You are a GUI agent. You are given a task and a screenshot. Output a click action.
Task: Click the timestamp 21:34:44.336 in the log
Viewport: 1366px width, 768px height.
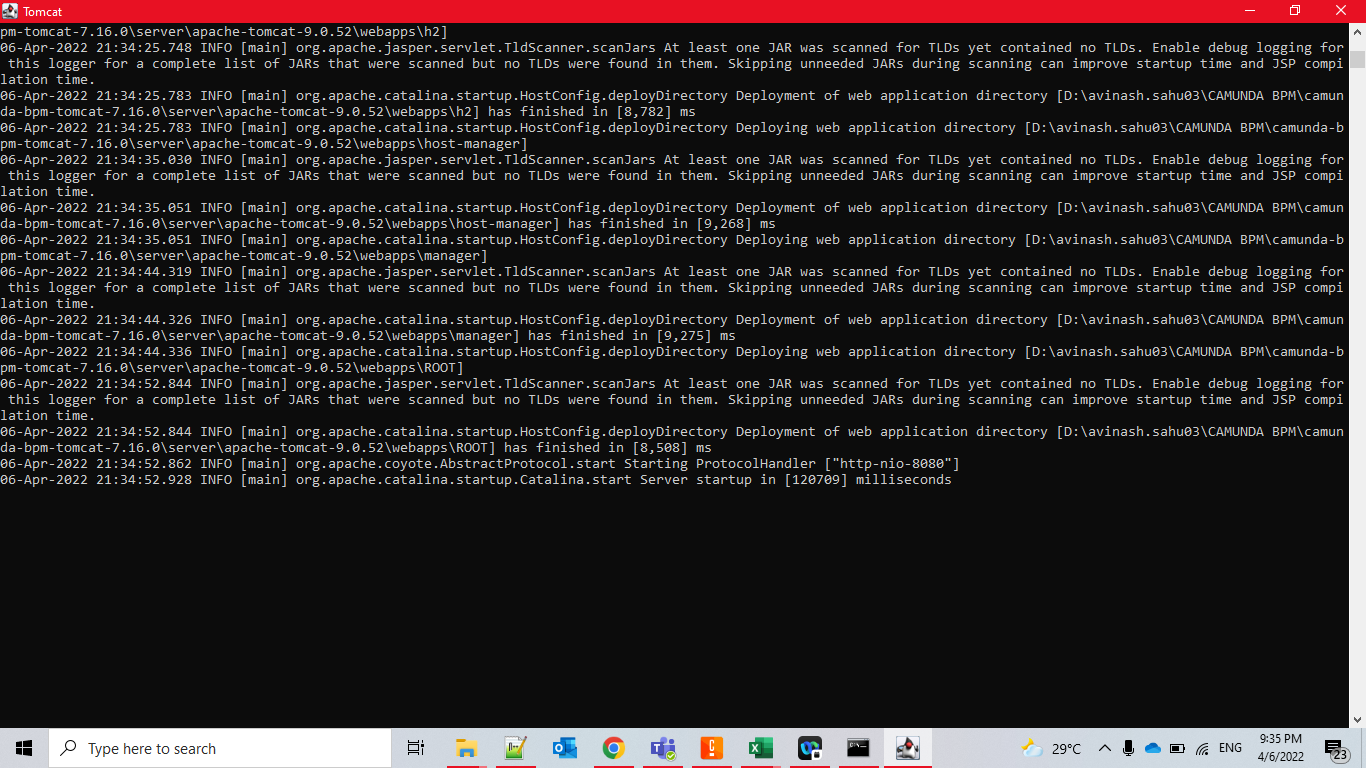point(144,352)
